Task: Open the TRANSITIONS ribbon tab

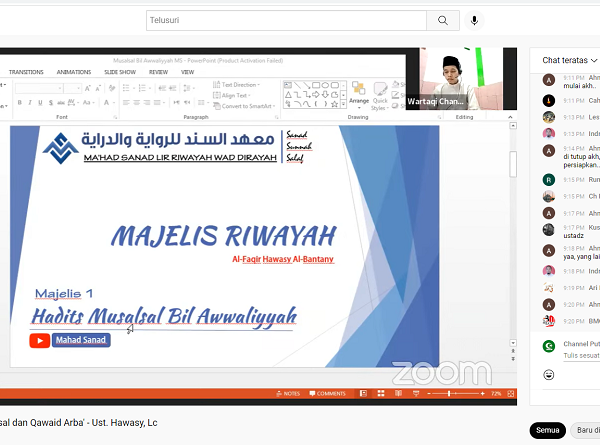Action: tap(26, 72)
